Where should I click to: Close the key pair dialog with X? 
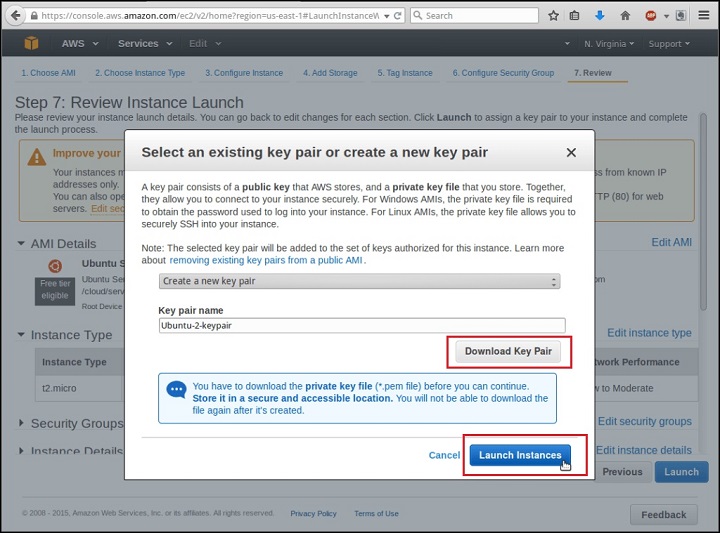[571, 152]
